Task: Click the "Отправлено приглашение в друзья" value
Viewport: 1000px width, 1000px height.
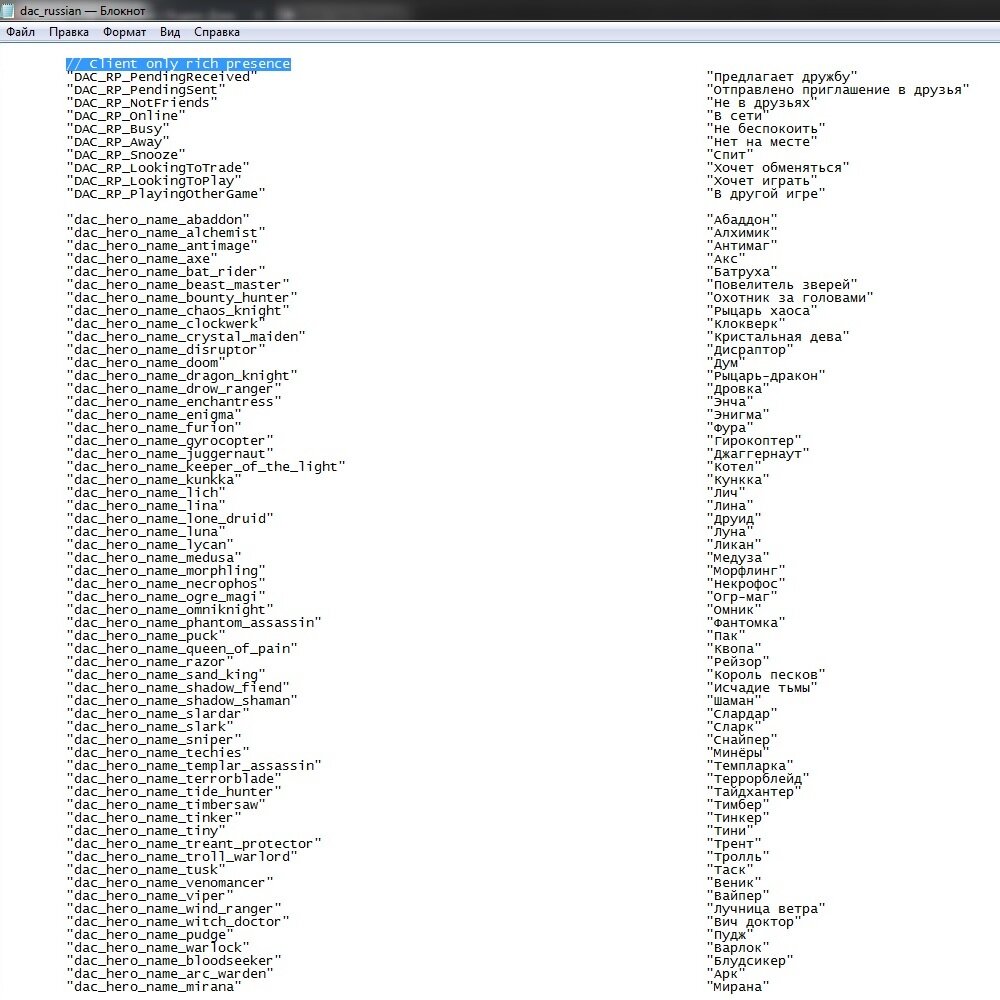Action: pyautogui.click(x=837, y=90)
